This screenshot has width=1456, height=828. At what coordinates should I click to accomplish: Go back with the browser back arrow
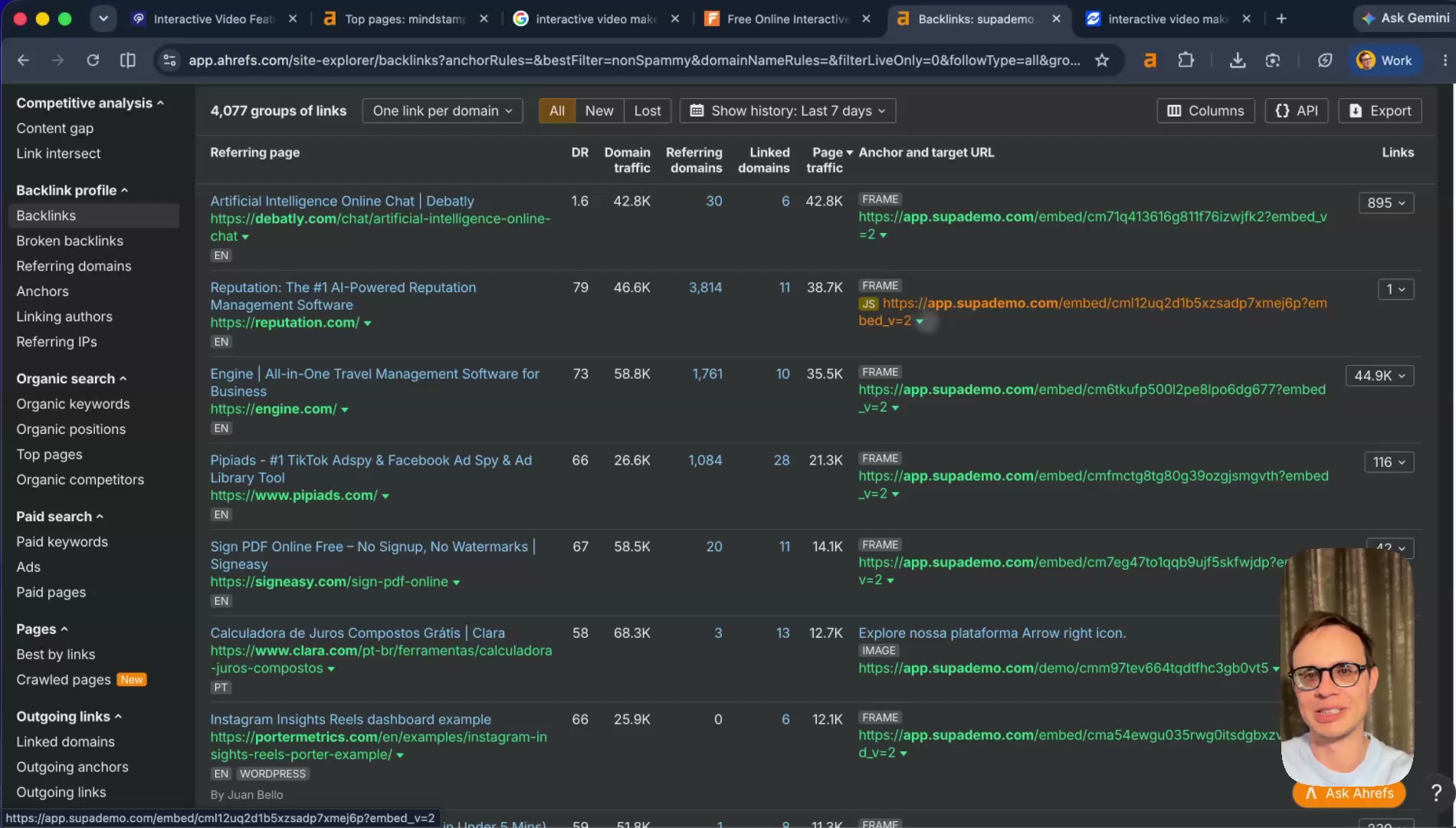point(23,60)
